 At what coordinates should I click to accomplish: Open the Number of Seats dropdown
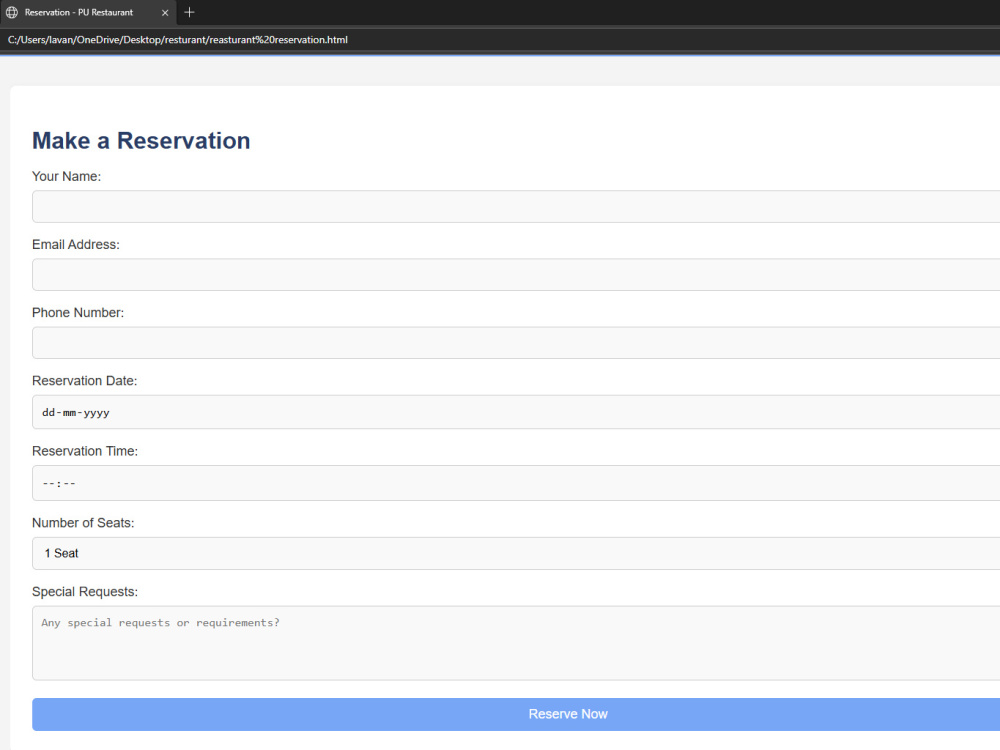pos(516,554)
